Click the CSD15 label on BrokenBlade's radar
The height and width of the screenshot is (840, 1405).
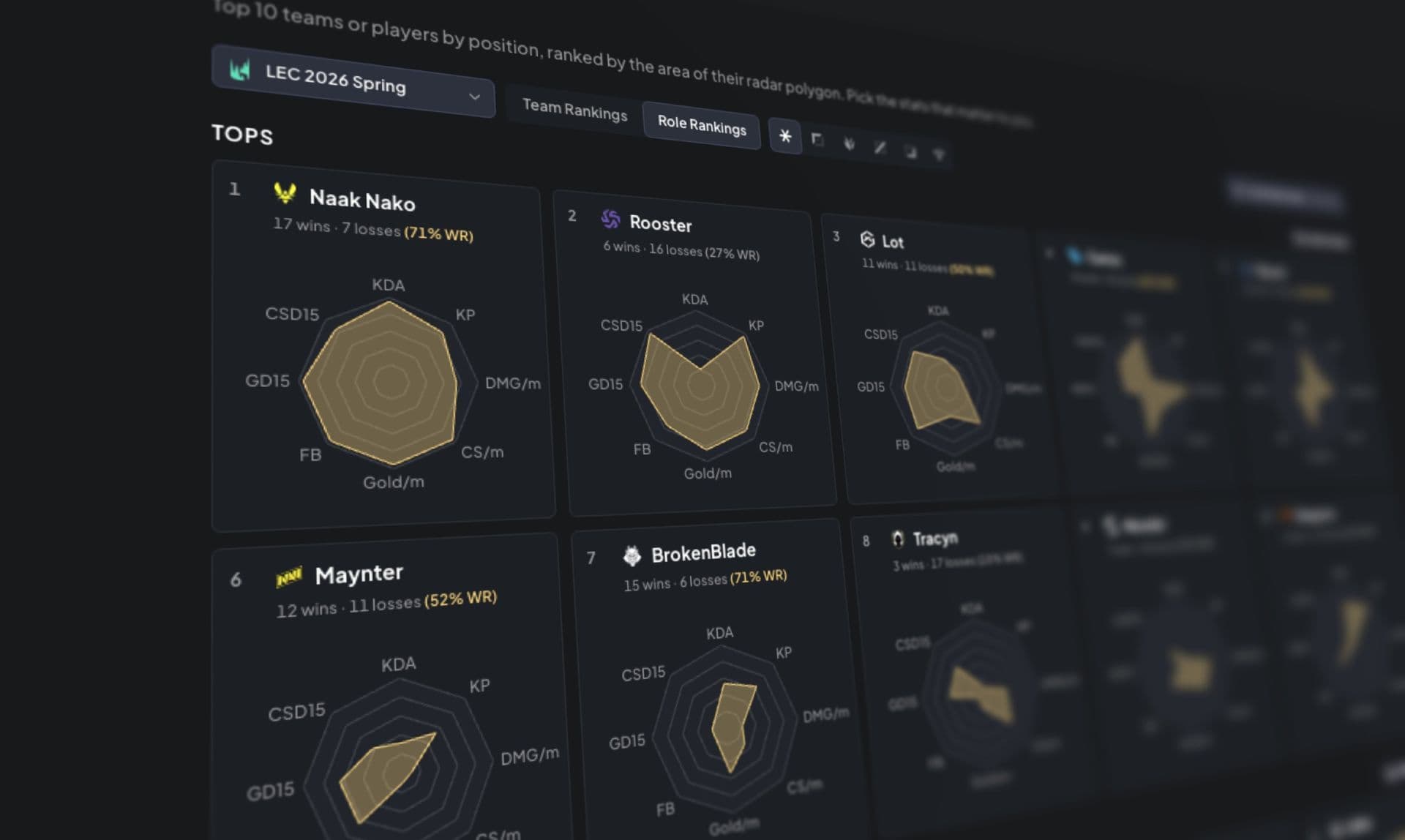pos(643,673)
